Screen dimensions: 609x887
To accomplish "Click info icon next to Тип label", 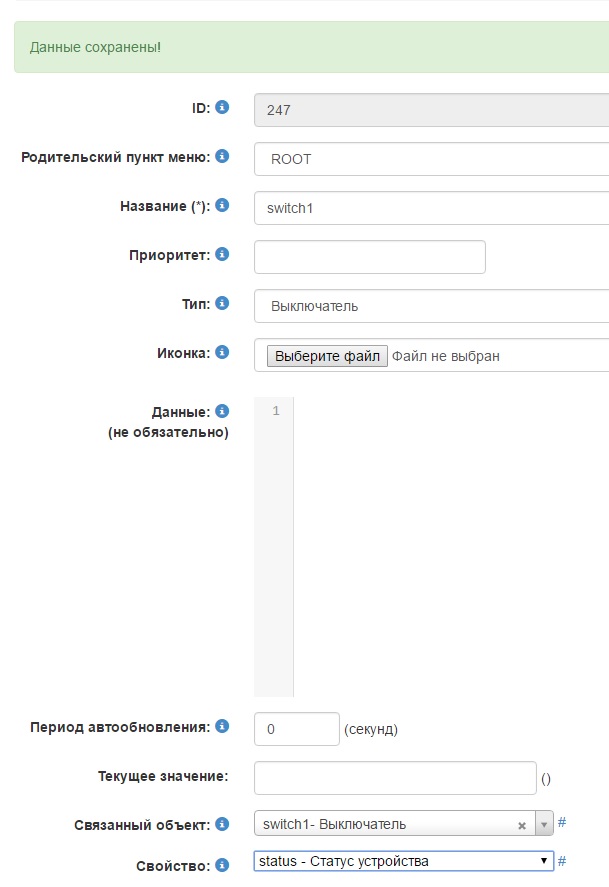I will (222, 303).
